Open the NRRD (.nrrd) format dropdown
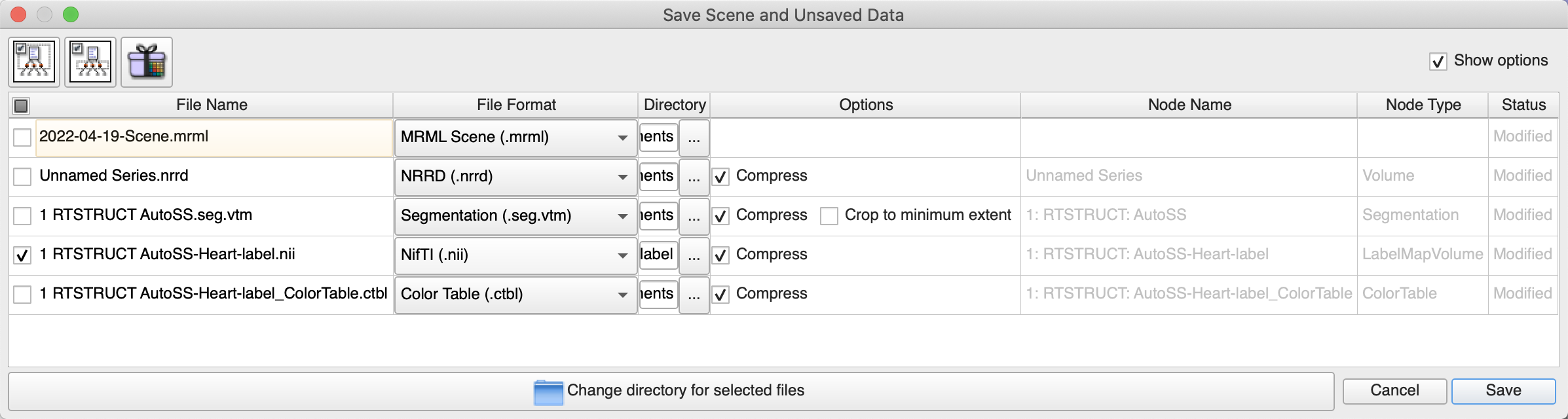This screenshot has height=419, width=1568. (x=515, y=177)
